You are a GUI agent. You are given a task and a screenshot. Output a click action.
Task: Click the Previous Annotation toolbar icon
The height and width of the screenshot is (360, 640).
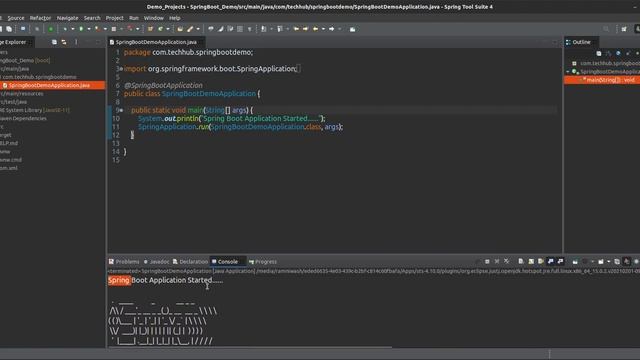coord(280,29)
